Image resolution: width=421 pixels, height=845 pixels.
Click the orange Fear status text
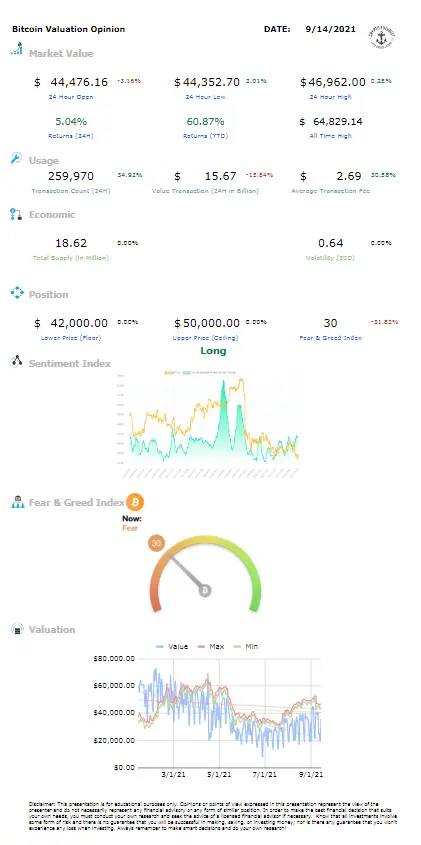tap(130, 528)
